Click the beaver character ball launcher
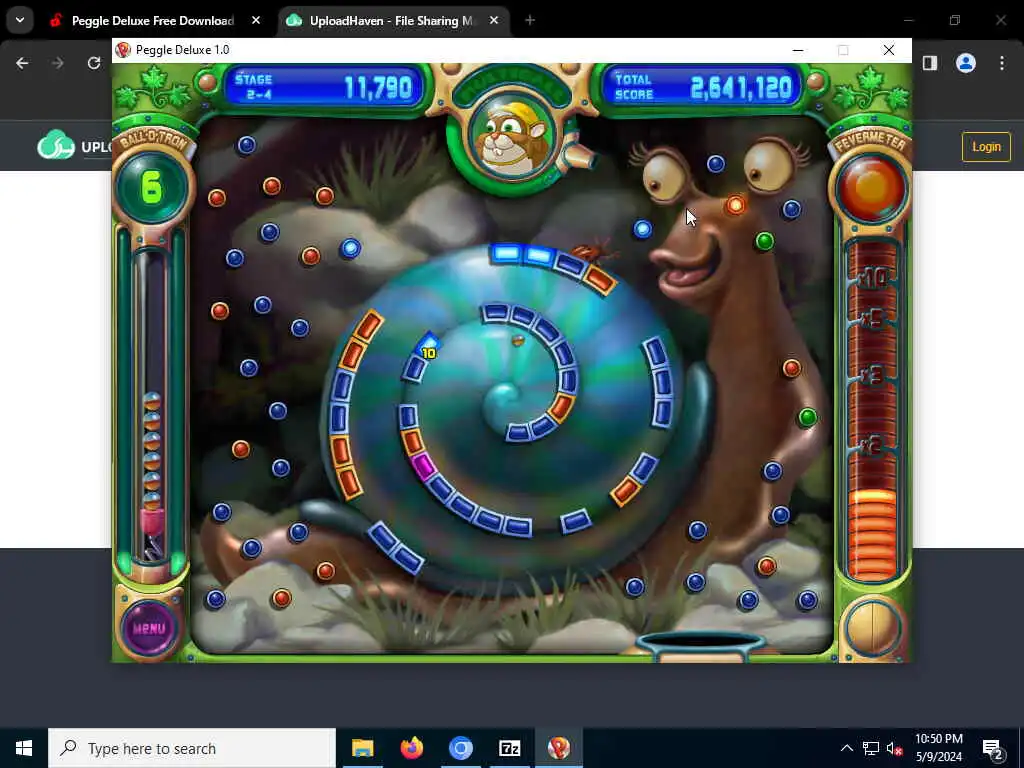 coord(512,139)
